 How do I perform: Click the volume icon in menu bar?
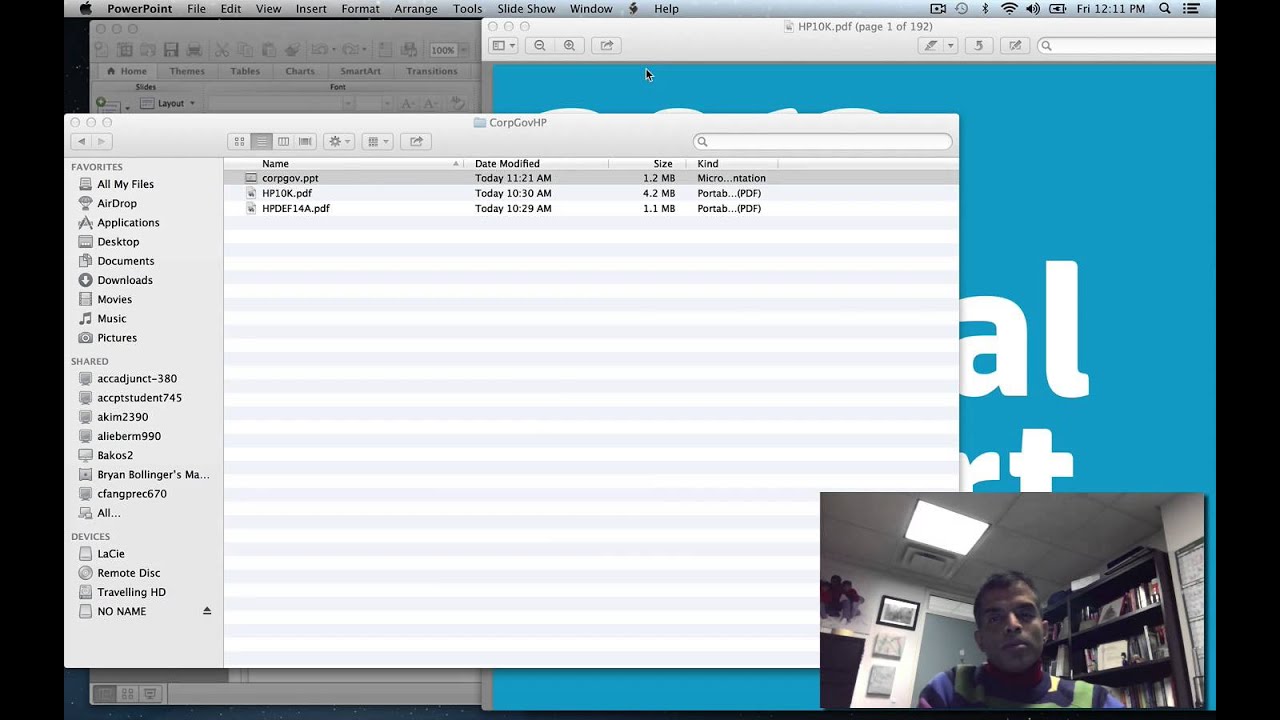[1033, 8]
